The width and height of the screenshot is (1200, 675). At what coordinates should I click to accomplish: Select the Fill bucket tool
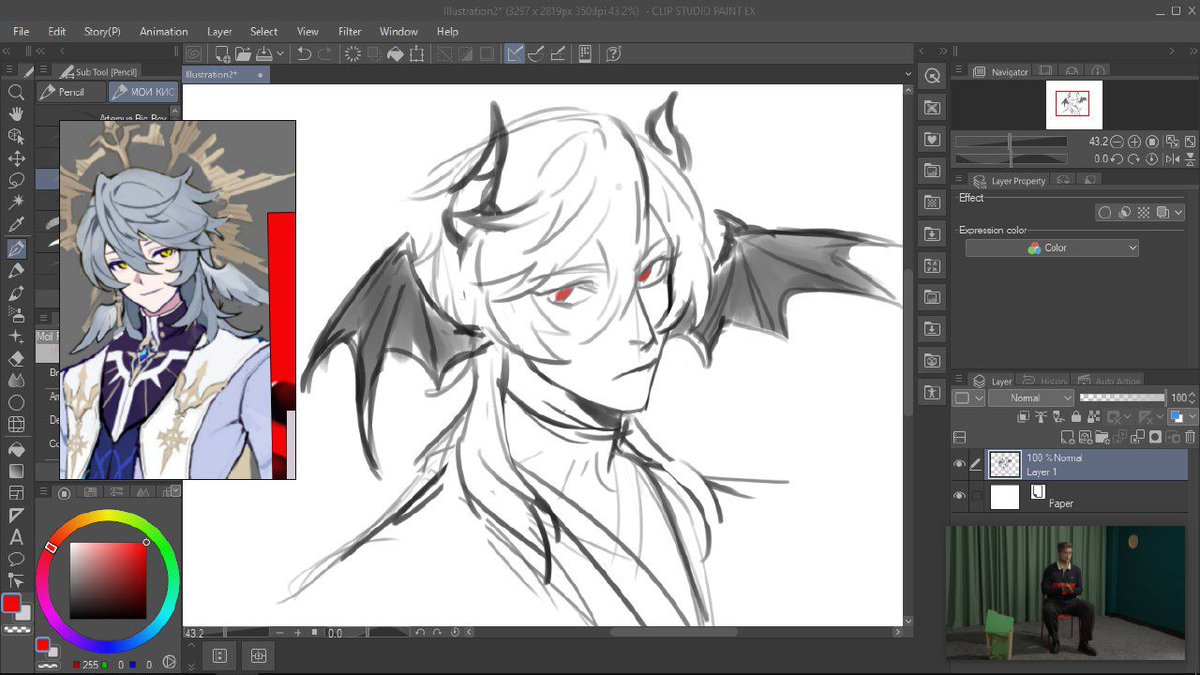point(16,448)
